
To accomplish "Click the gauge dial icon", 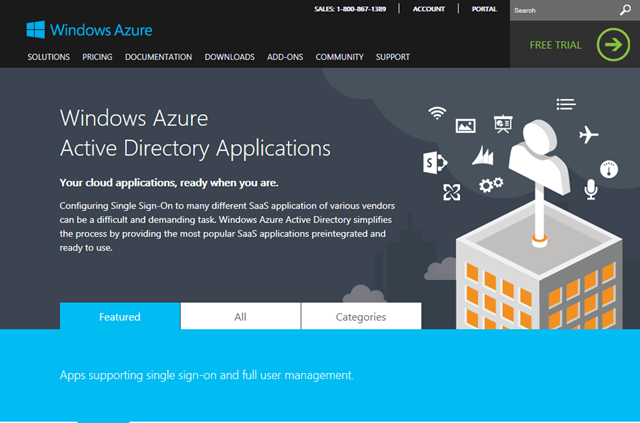I will 609,169.
